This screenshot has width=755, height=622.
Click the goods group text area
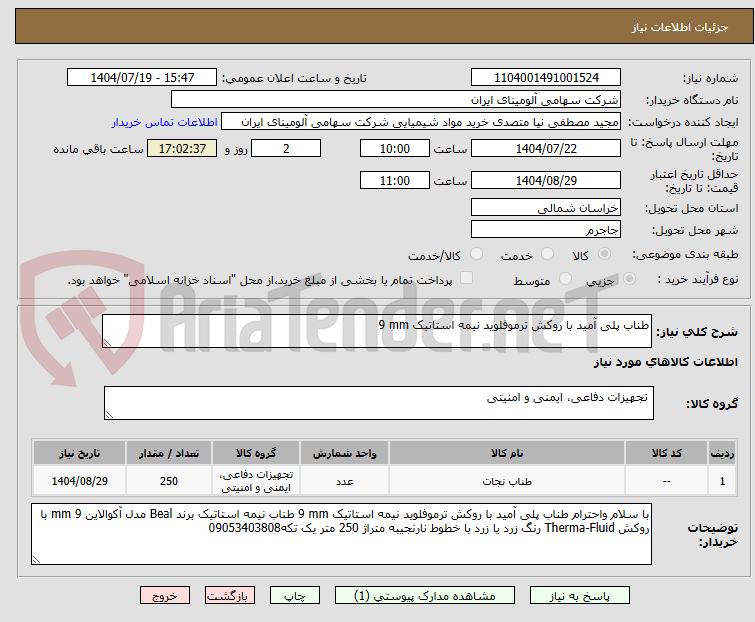pyautogui.click(x=379, y=403)
